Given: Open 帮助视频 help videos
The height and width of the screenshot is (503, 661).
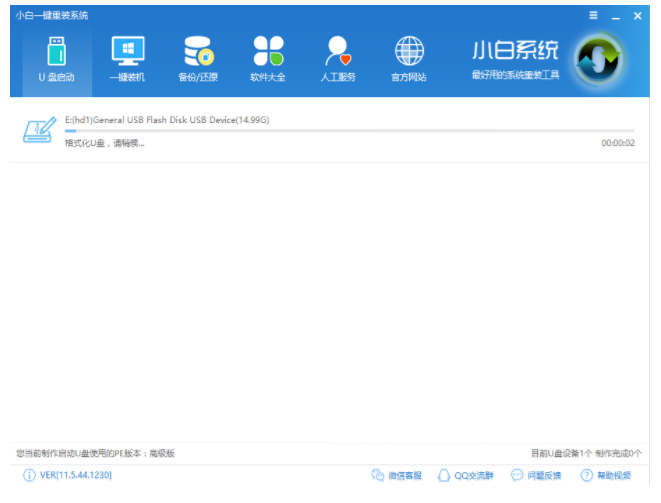Looking at the screenshot, I should (606, 475).
